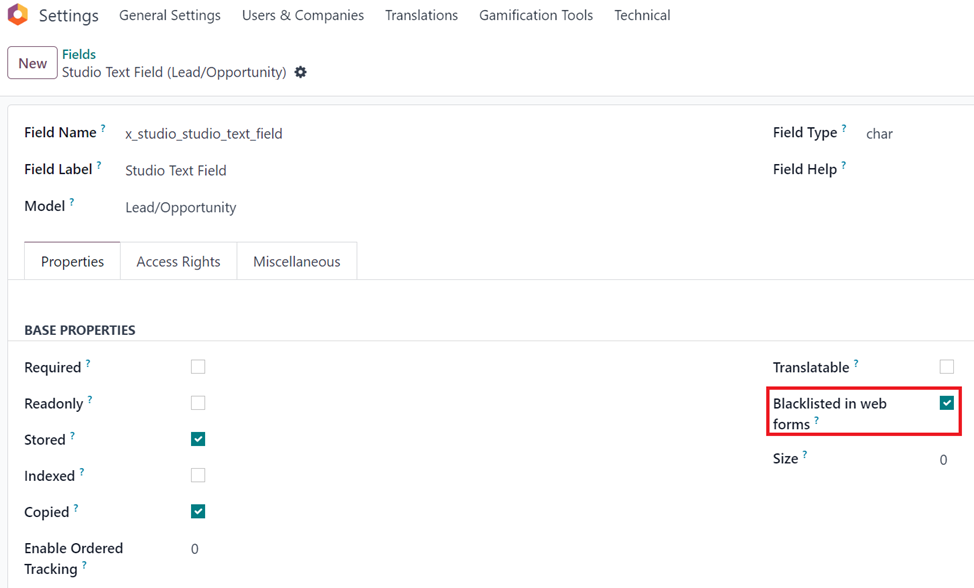Open the Translations menu
974x588 pixels.
tap(421, 15)
